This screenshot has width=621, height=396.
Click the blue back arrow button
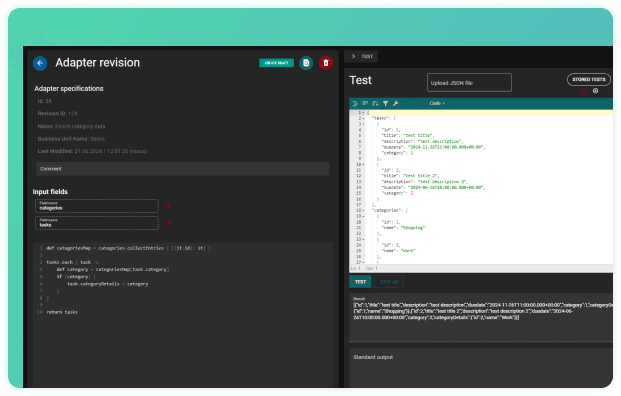[x=40, y=63]
